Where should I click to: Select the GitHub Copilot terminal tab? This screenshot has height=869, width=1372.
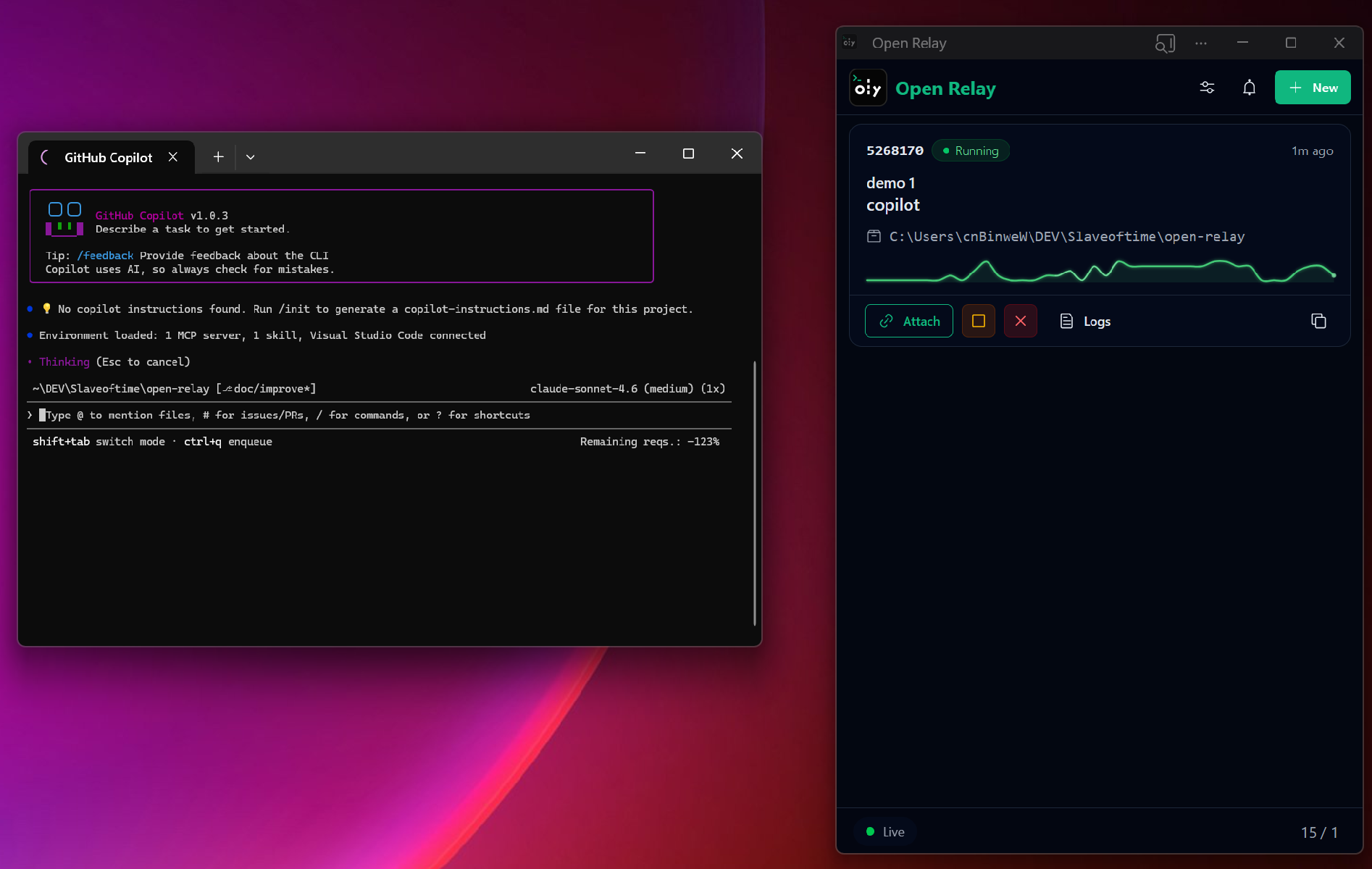[109, 157]
